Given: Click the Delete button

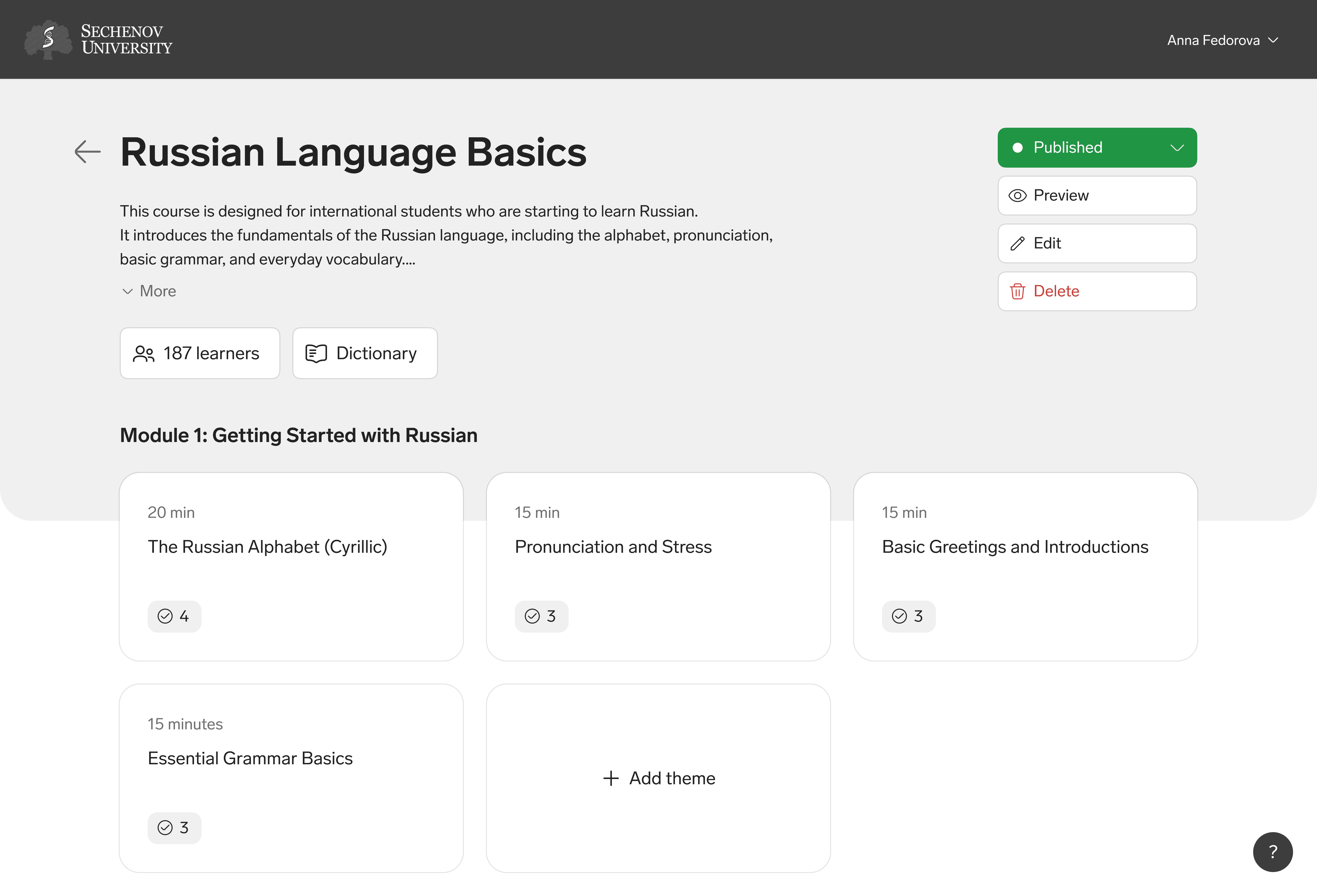Looking at the screenshot, I should [x=1097, y=291].
